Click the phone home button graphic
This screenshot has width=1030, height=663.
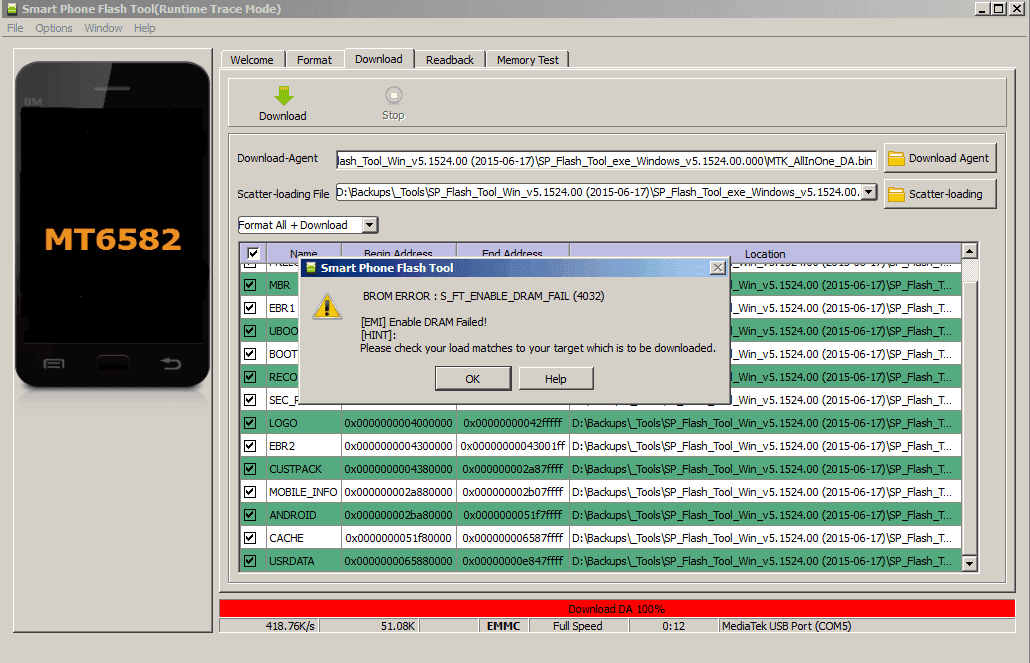pos(113,363)
